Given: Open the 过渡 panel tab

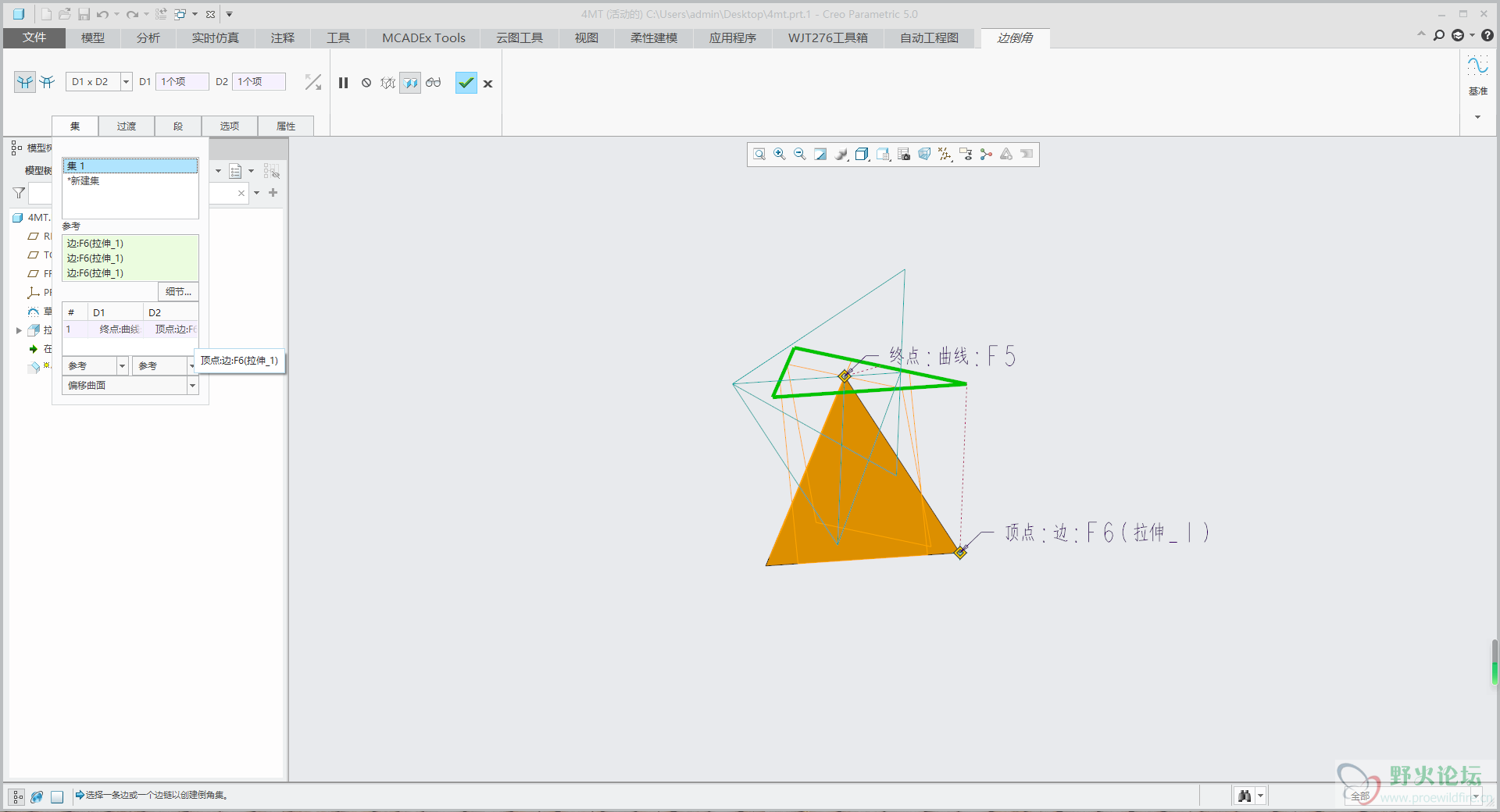Looking at the screenshot, I should point(127,126).
